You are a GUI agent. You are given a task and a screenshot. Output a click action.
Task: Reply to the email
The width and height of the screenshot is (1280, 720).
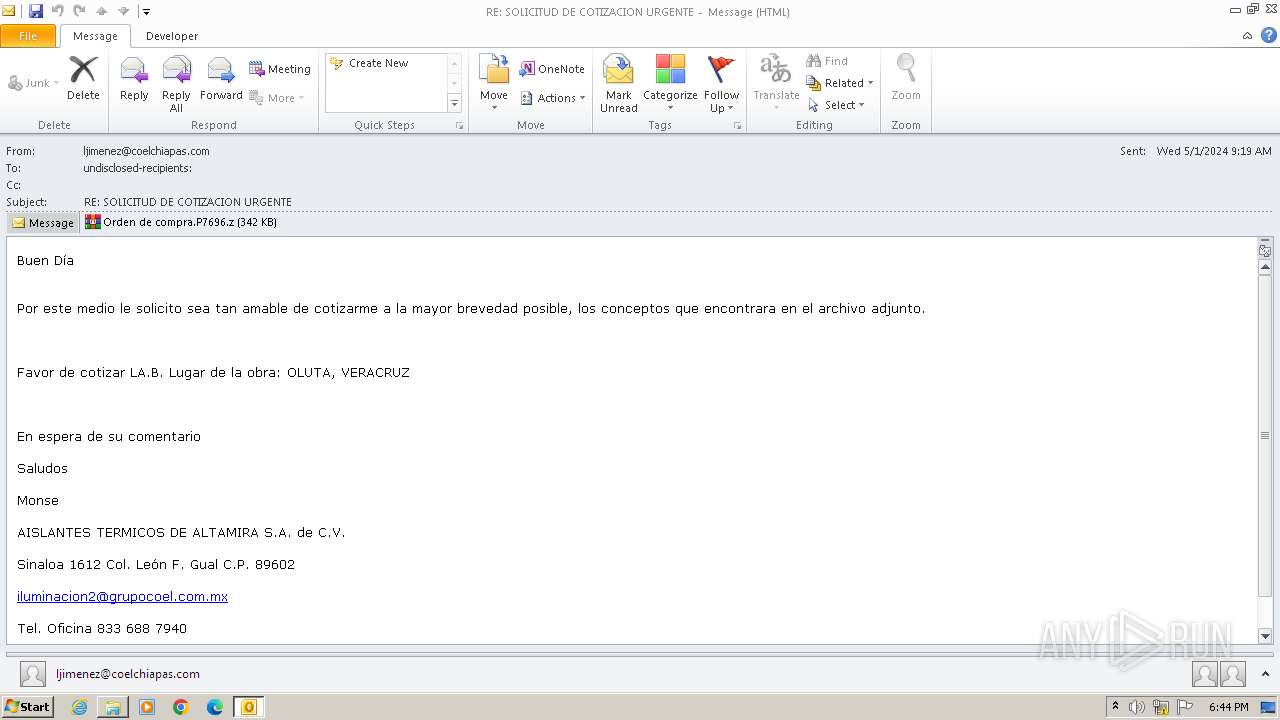tap(134, 79)
